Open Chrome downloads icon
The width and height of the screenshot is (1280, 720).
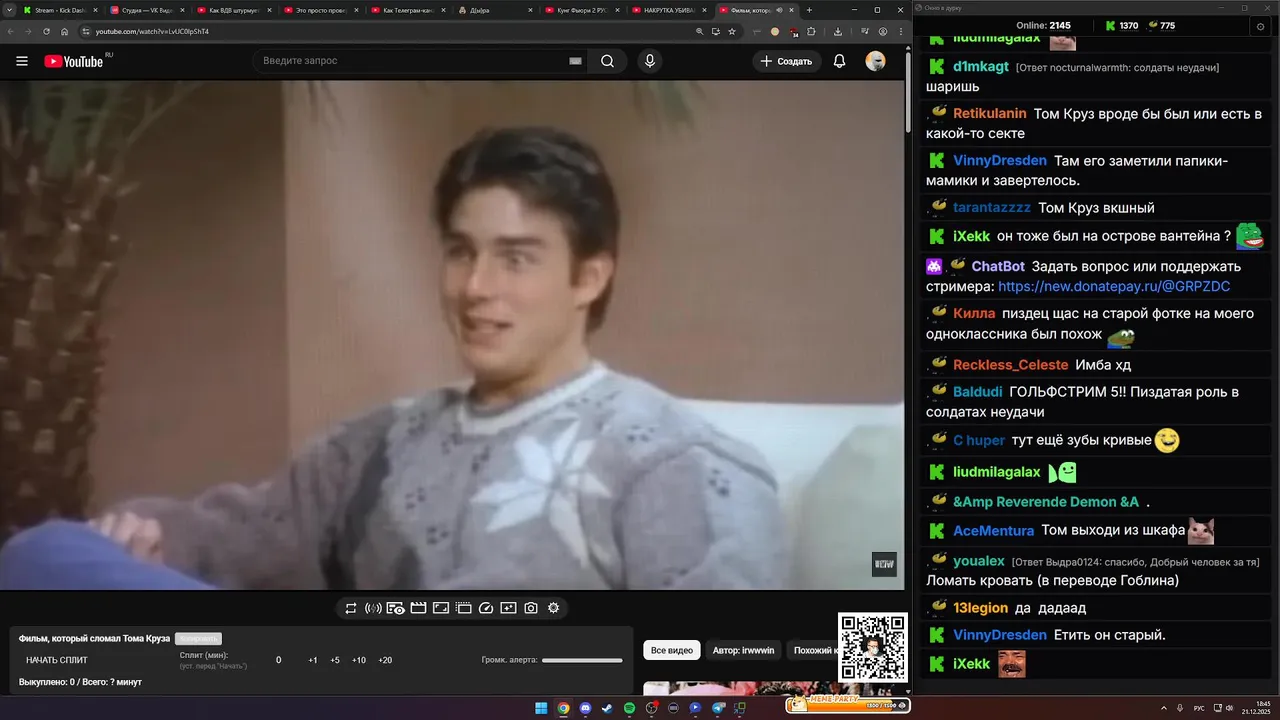point(838,31)
